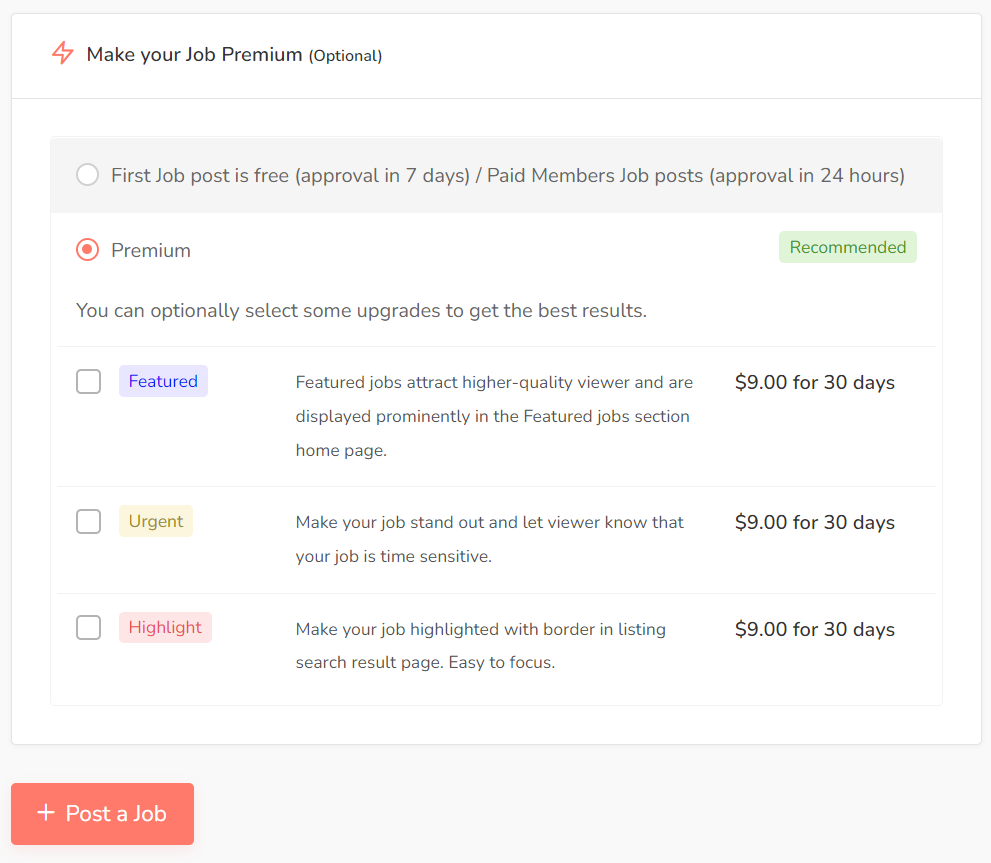The image size is (991, 863).
Task: Click the Highlight $9.00 for 30 days price
Action: [815, 629]
